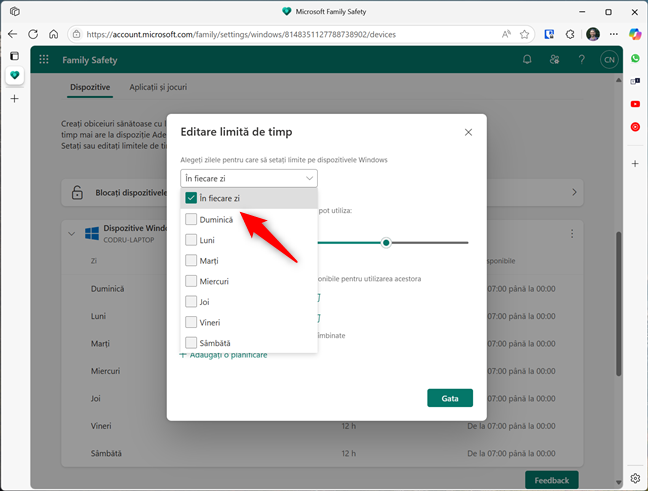Open WhatsApp sidebar icon
648x491 pixels.
point(635,58)
